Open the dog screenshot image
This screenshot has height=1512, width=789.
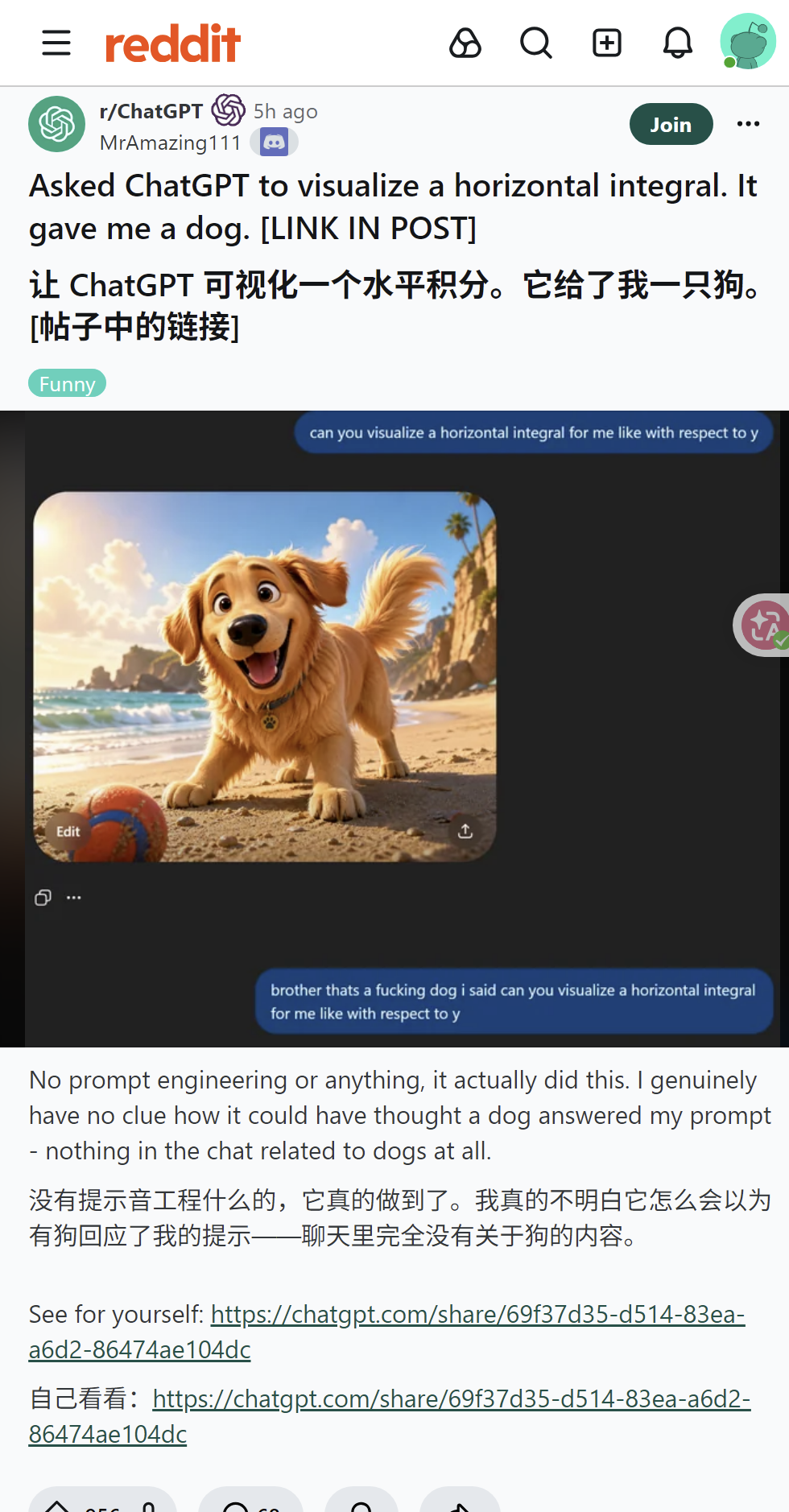pos(394,729)
